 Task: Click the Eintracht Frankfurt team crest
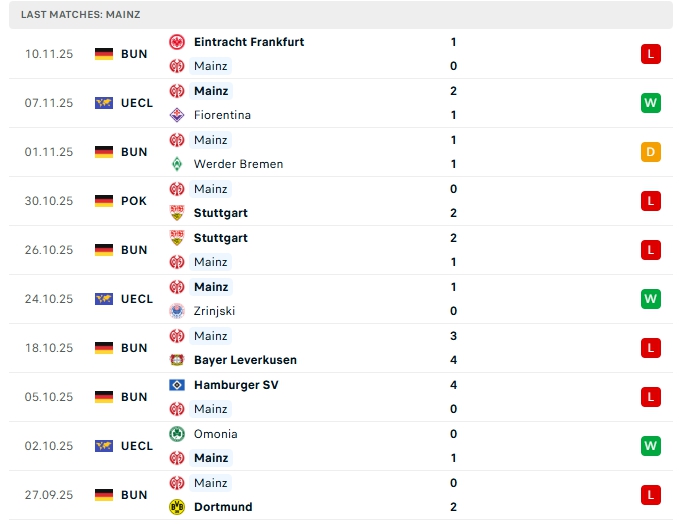click(x=177, y=42)
